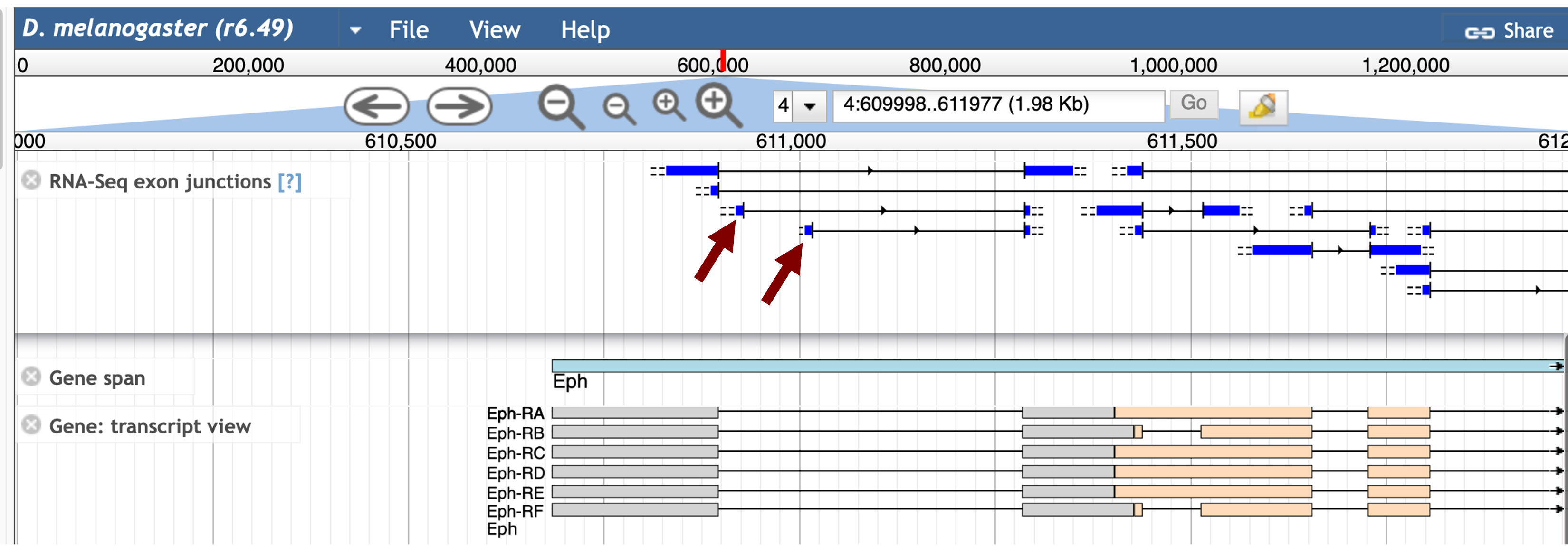Click the 610,500 ruler coordinate
The width and height of the screenshot is (1568, 546).
[x=401, y=141]
